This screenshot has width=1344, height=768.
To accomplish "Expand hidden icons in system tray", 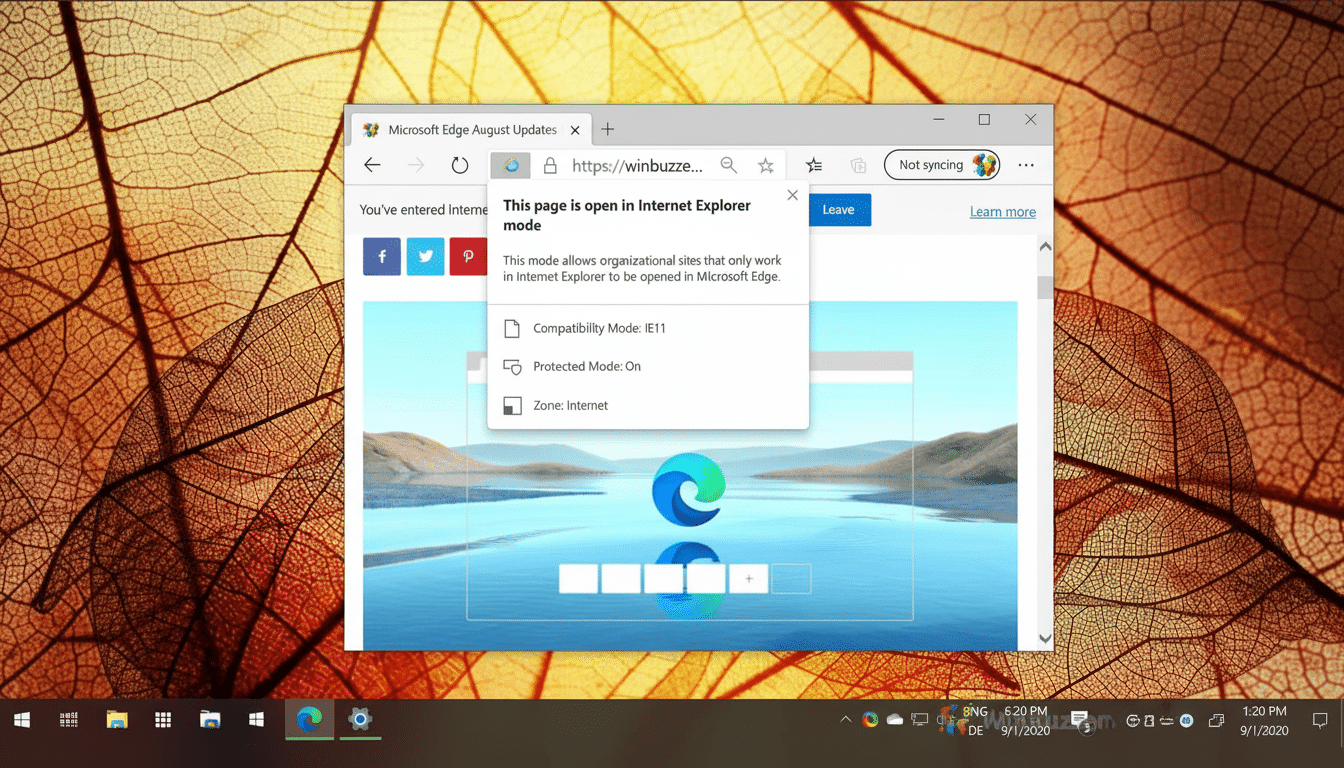I will [845, 719].
